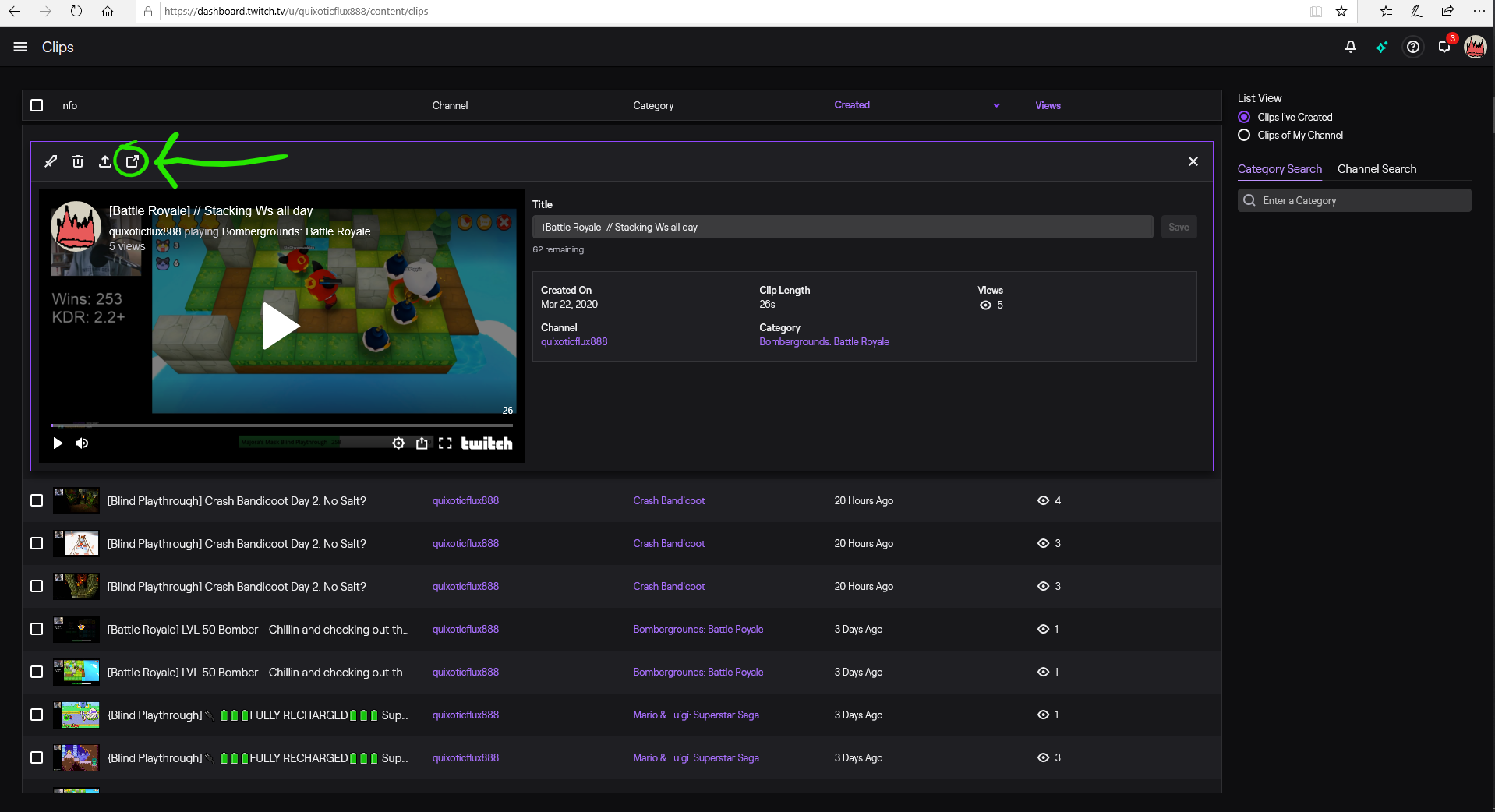Check FULLY RECHARGED clip with 1 view
This screenshot has height=812, width=1495.
click(x=37, y=715)
